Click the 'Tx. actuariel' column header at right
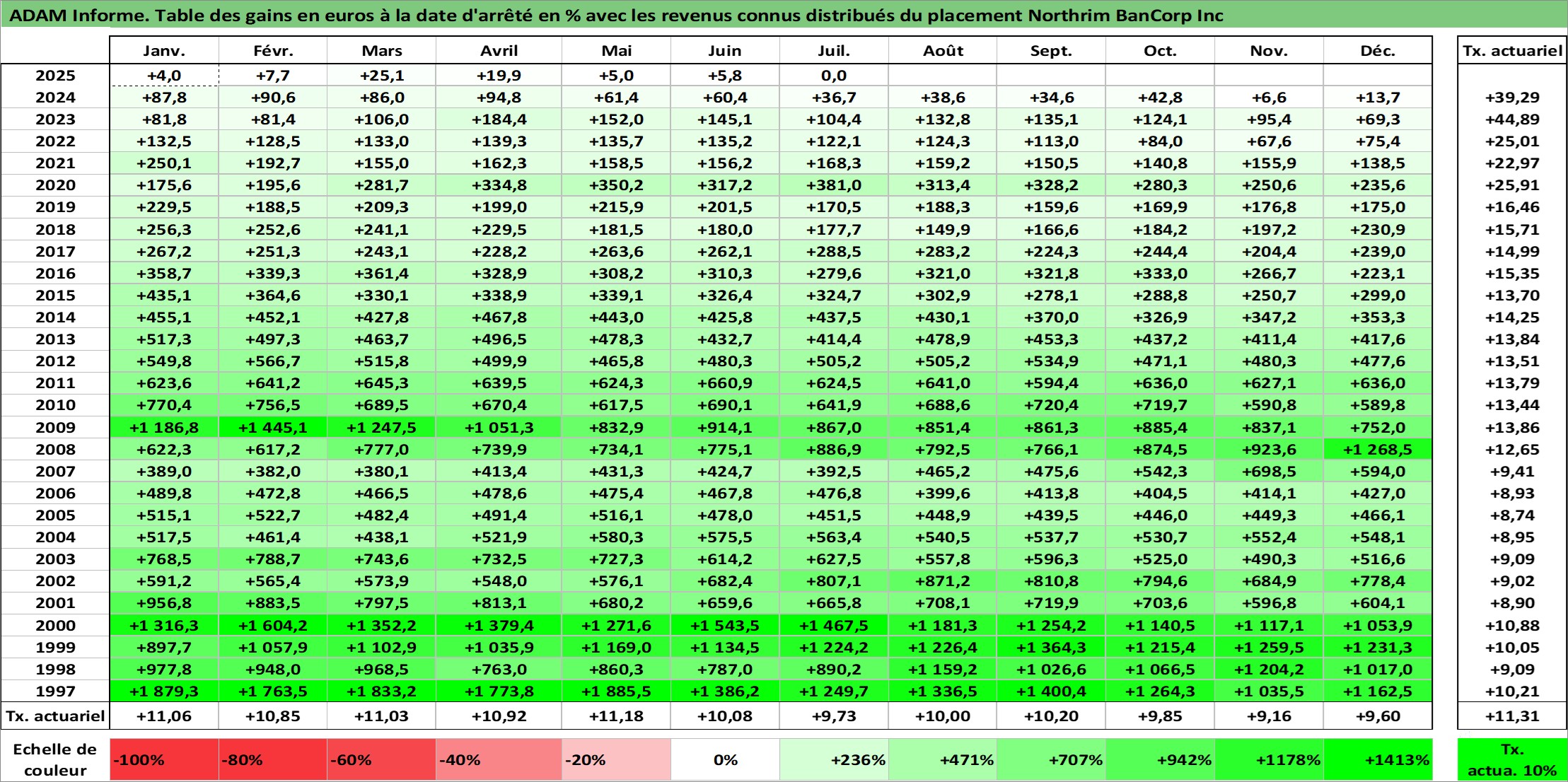Image resolution: width=1568 pixels, height=782 pixels. (1512, 51)
